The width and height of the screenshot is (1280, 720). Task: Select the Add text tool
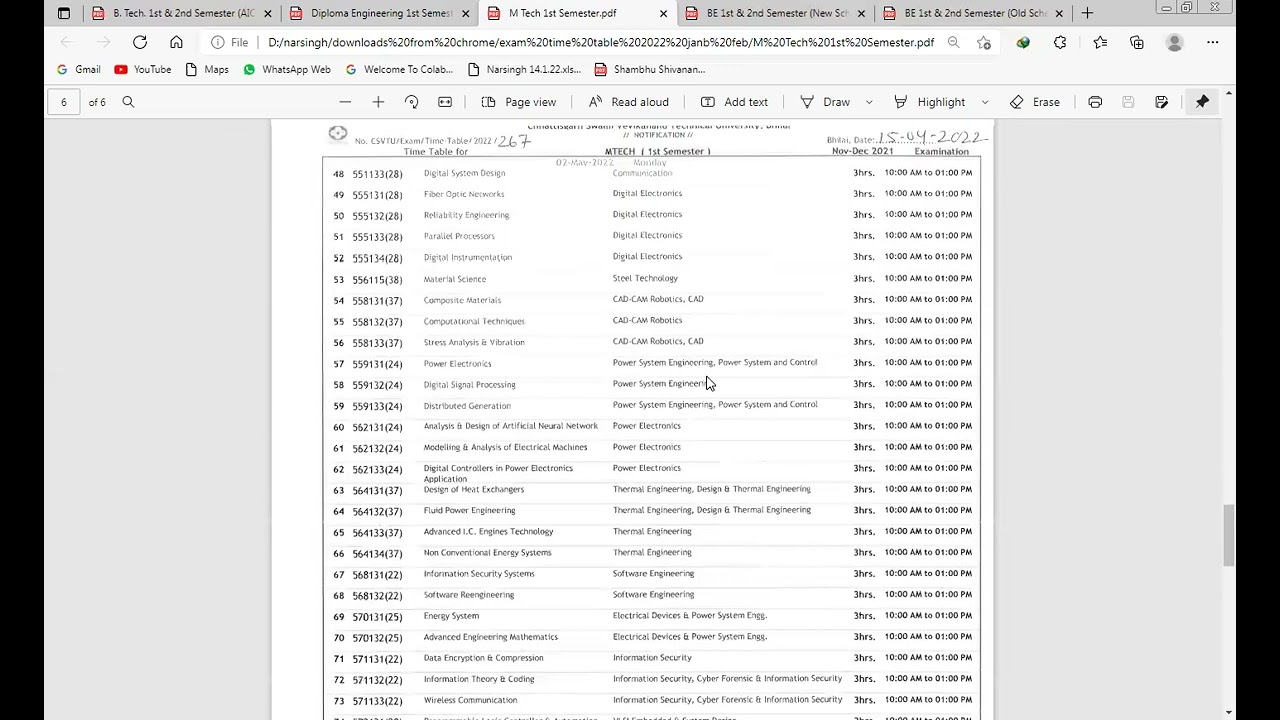735,102
